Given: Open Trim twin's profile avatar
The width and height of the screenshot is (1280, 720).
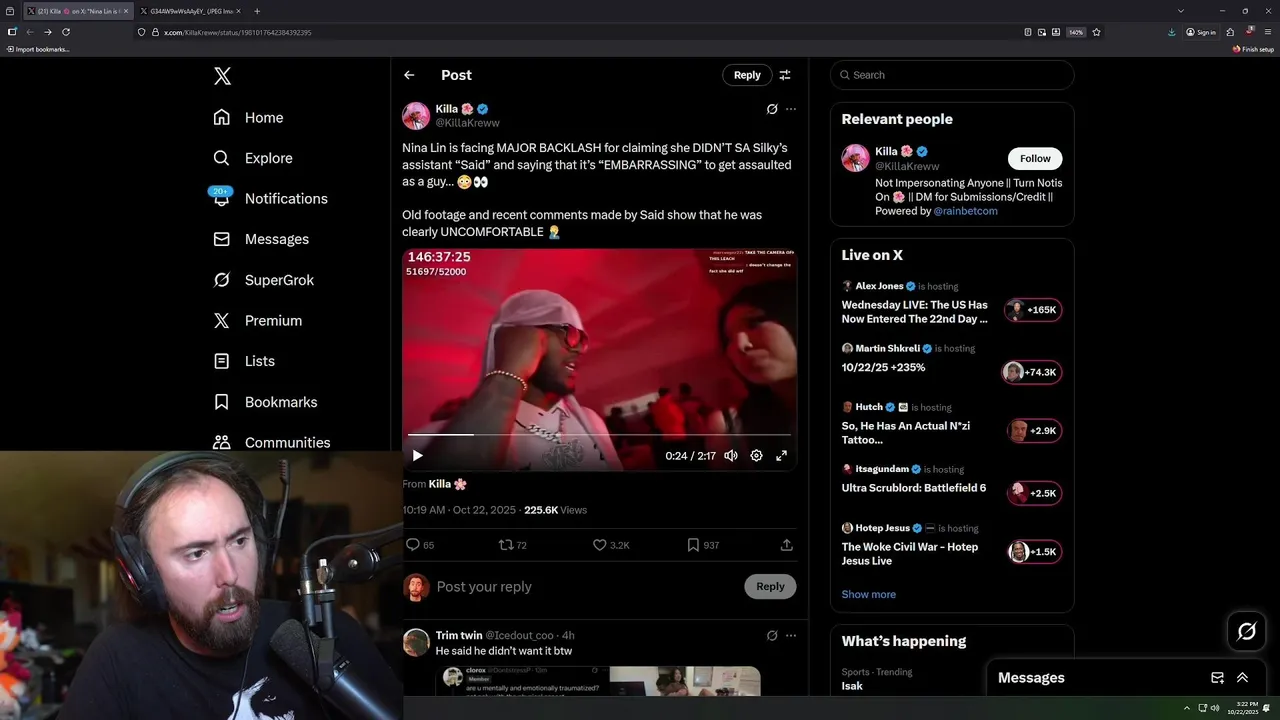Looking at the screenshot, I should (x=416, y=642).
